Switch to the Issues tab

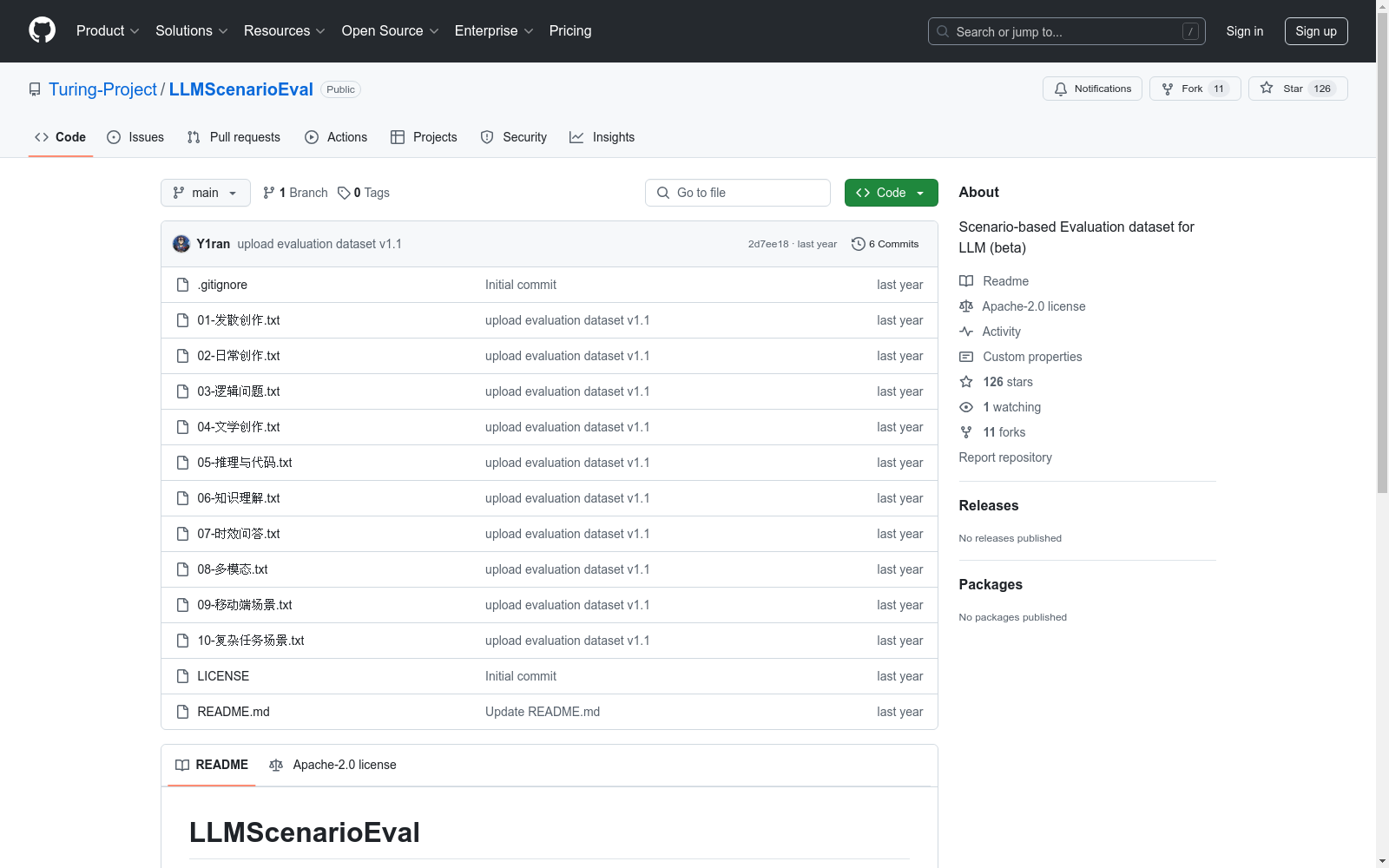[x=135, y=137]
